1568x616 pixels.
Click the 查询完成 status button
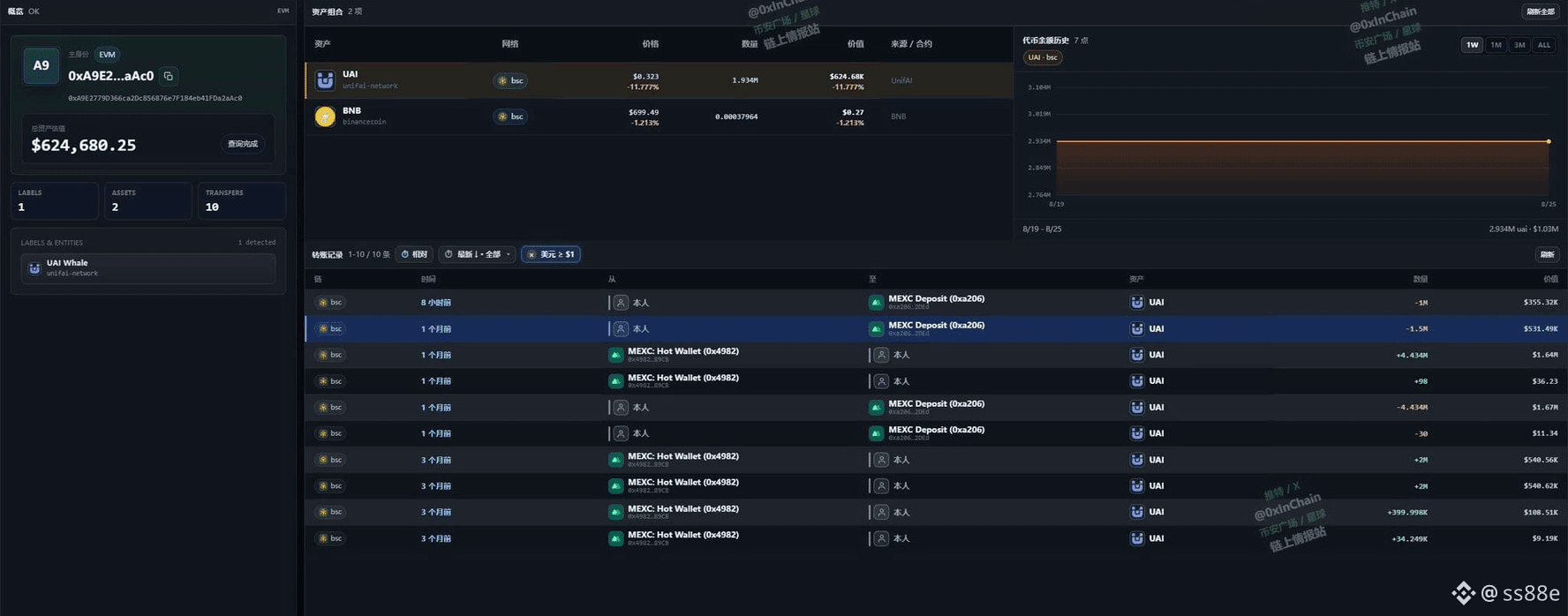pyautogui.click(x=243, y=144)
